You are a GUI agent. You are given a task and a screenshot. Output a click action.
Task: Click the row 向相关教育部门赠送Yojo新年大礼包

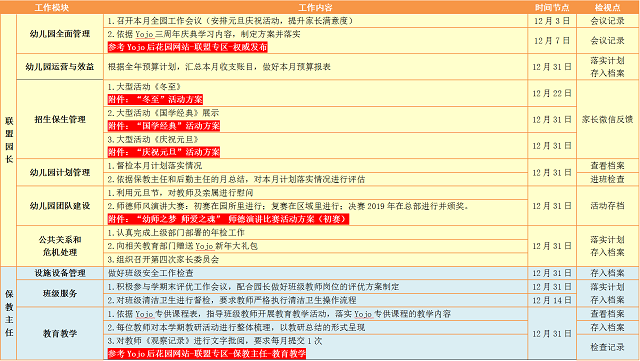316,246
